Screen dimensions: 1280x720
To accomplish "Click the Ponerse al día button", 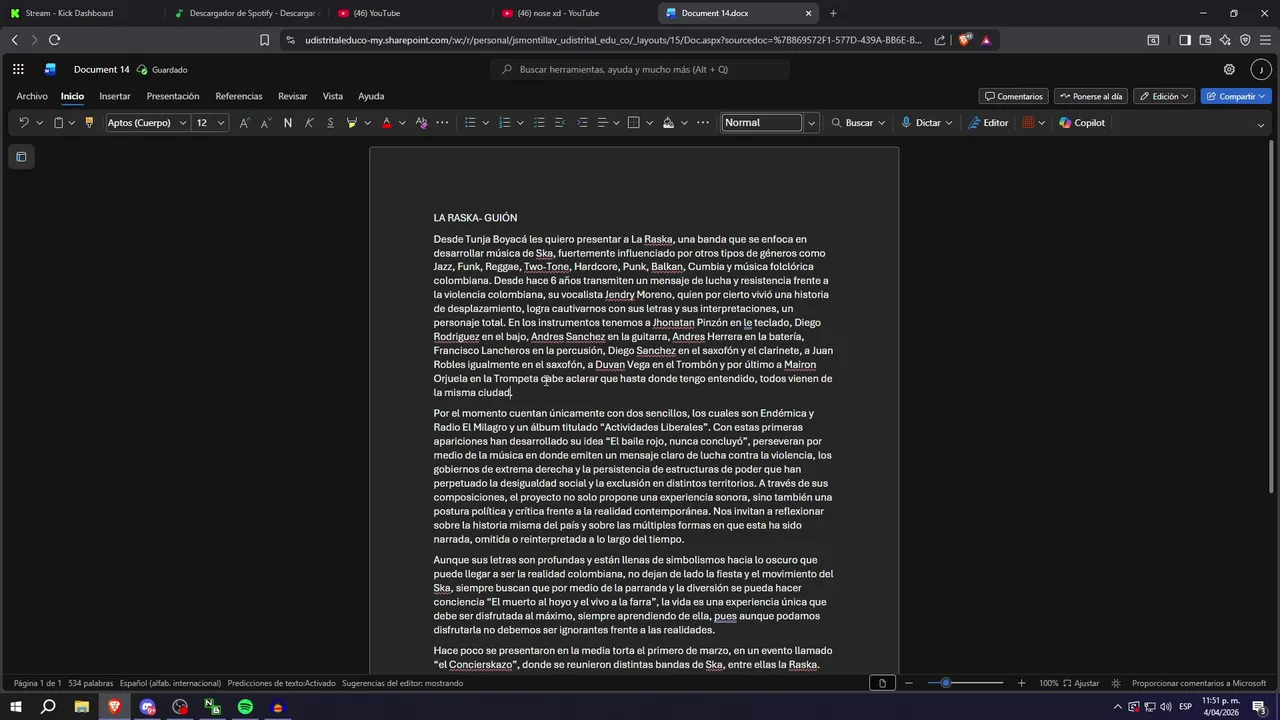I will pyautogui.click(x=1091, y=96).
